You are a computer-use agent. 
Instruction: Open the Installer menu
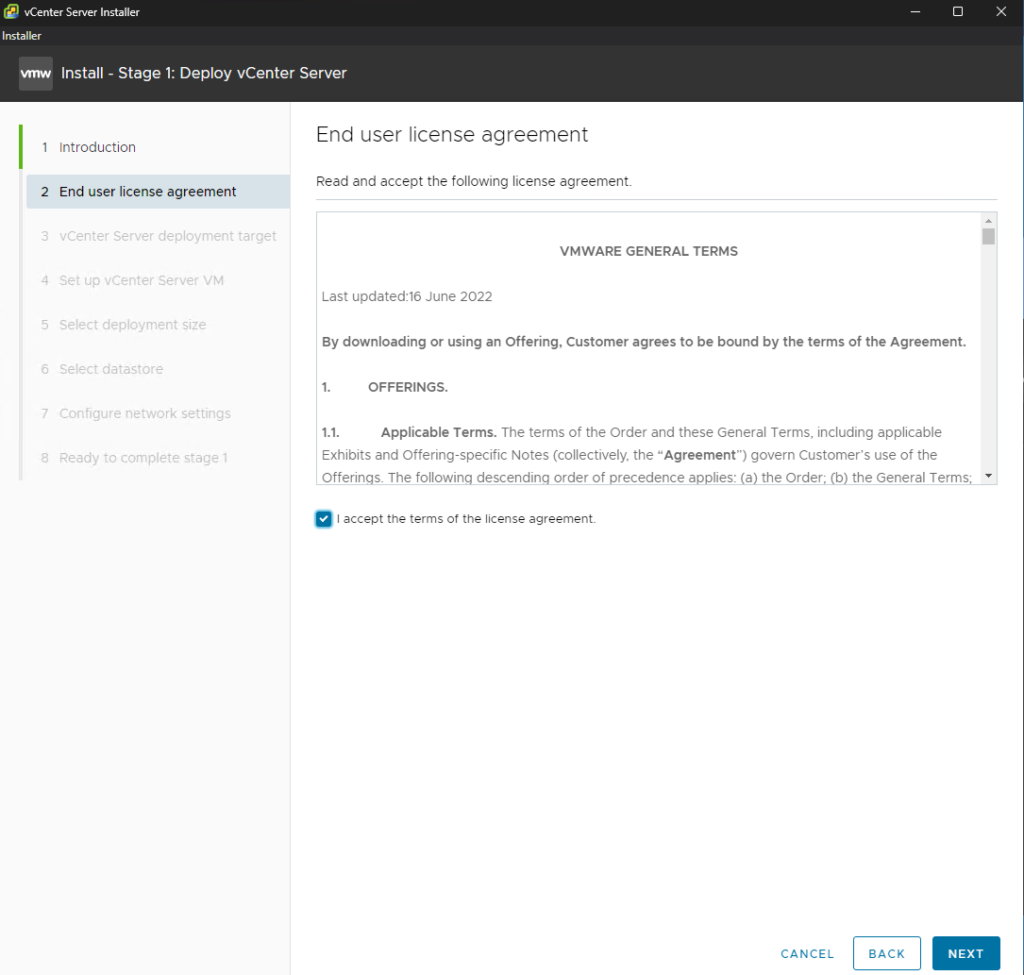tap(21, 36)
